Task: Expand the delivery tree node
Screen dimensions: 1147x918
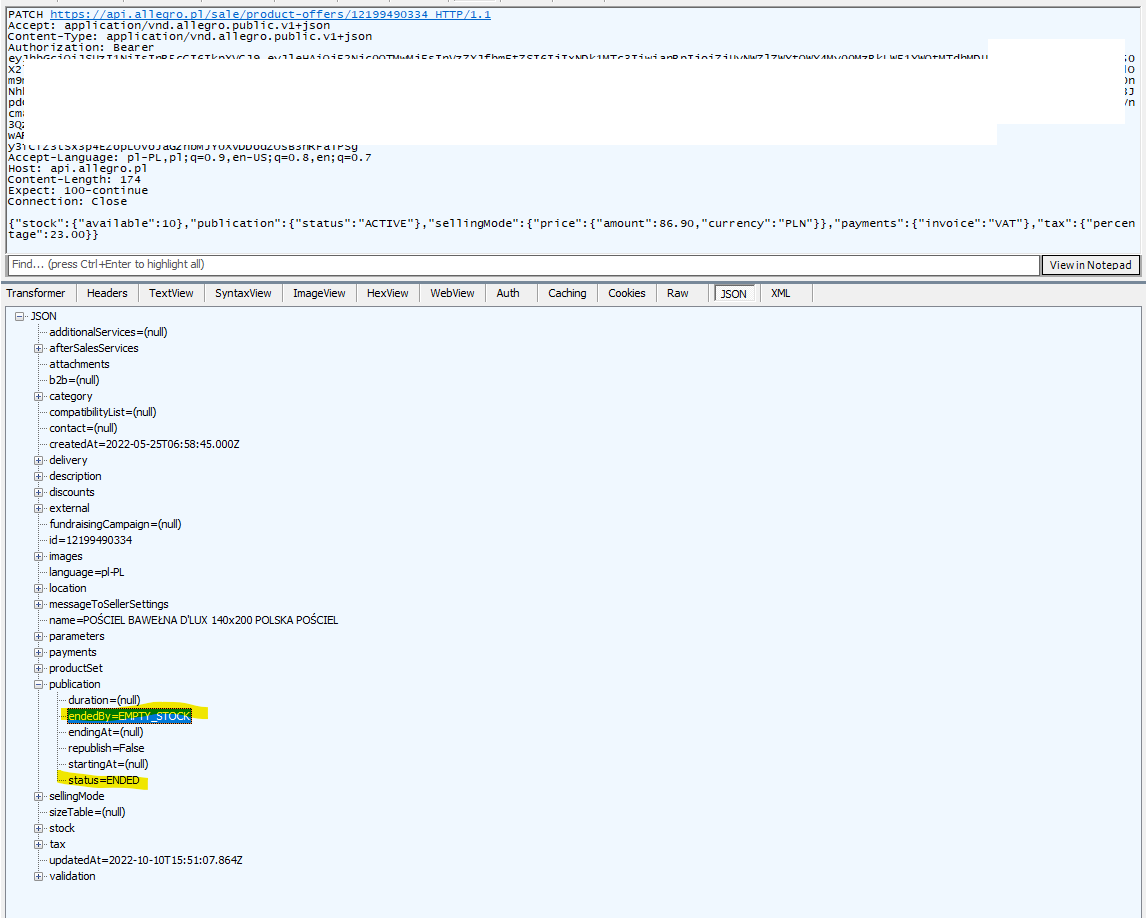Action: tap(38, 460)
